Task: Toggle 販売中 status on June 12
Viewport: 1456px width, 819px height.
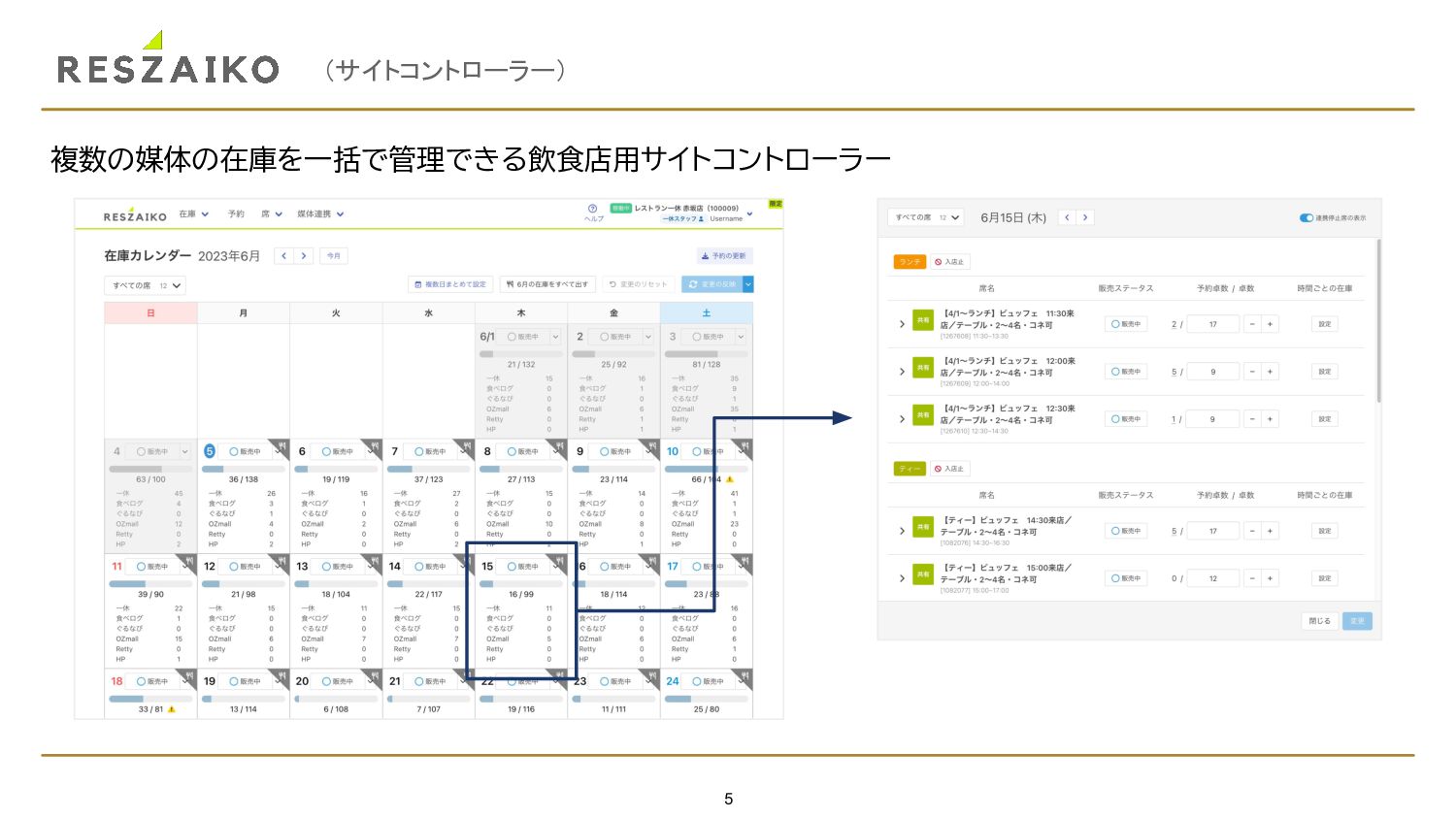Action: 246,566
